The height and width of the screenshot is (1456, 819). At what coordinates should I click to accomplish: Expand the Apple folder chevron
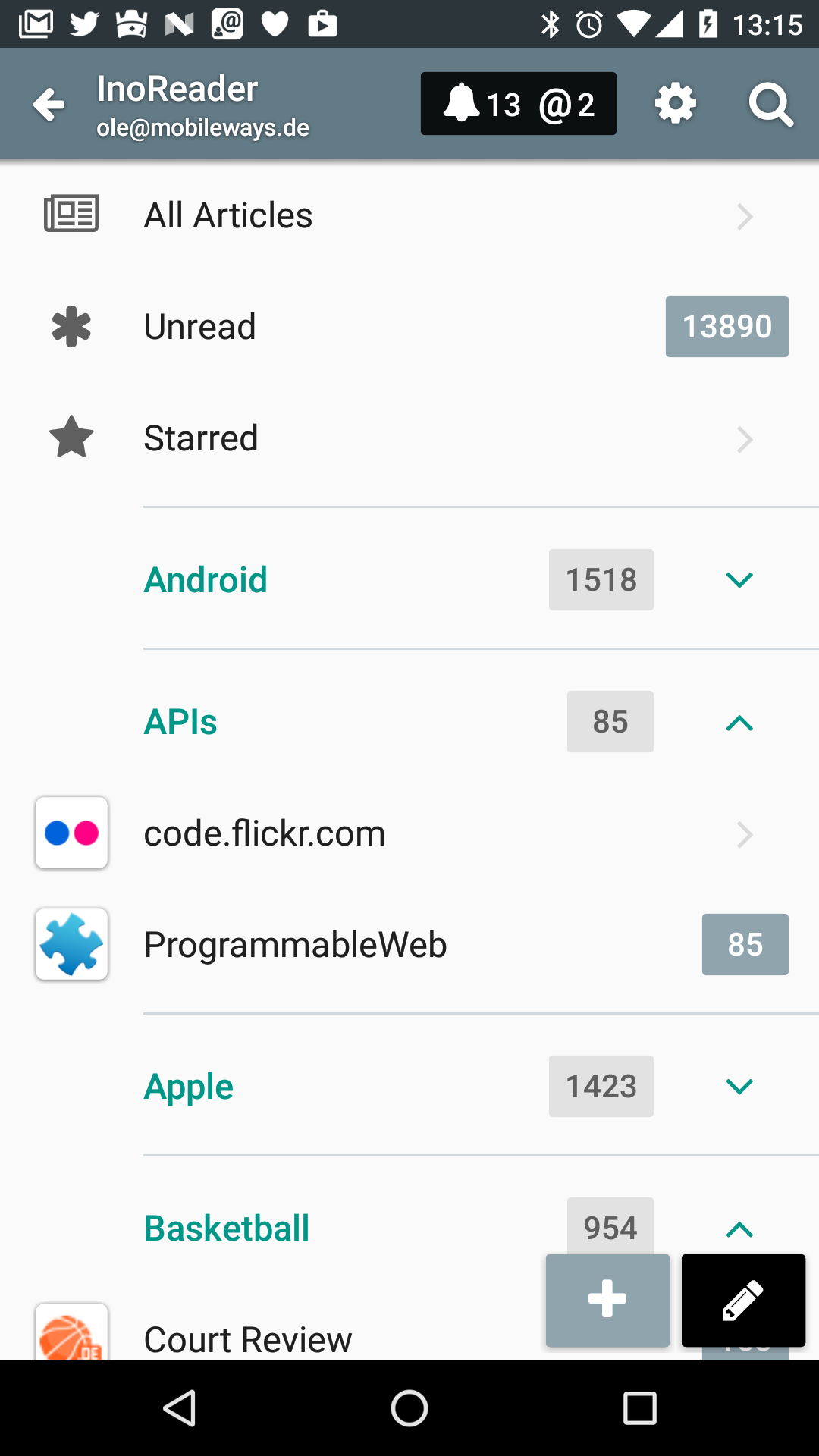(x=739, y=1087)
